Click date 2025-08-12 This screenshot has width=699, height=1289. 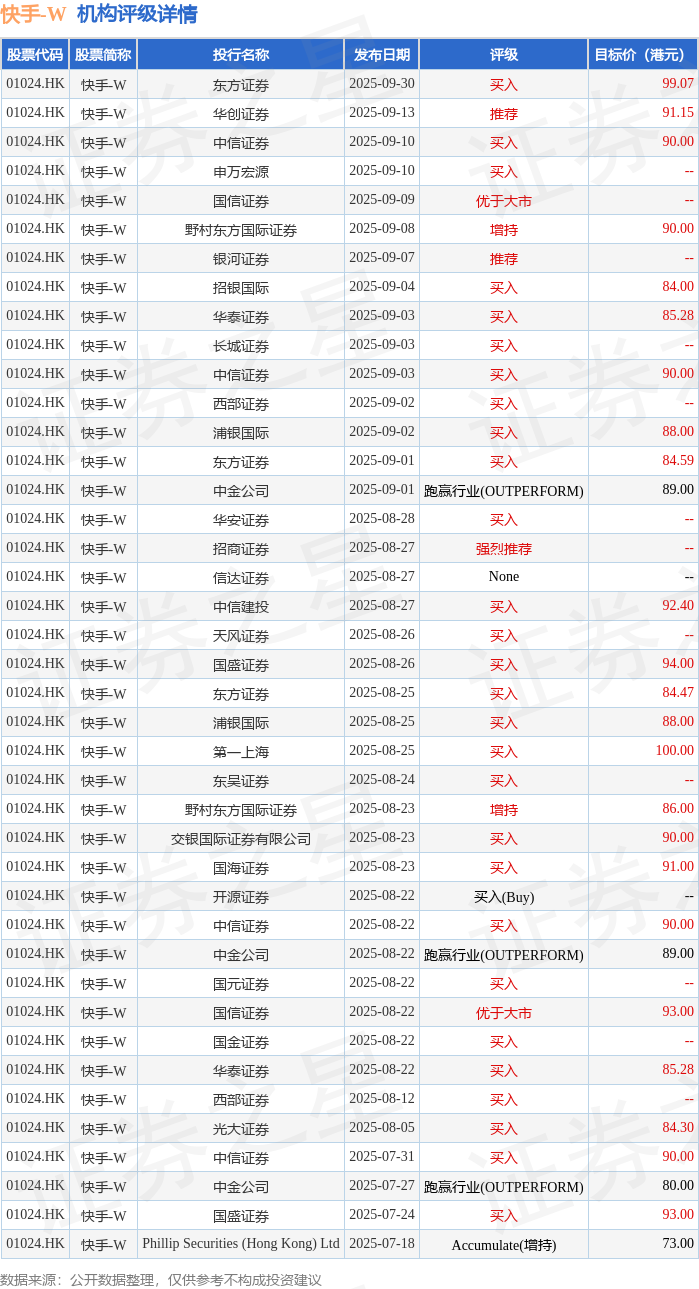(x=382, y=1099)
